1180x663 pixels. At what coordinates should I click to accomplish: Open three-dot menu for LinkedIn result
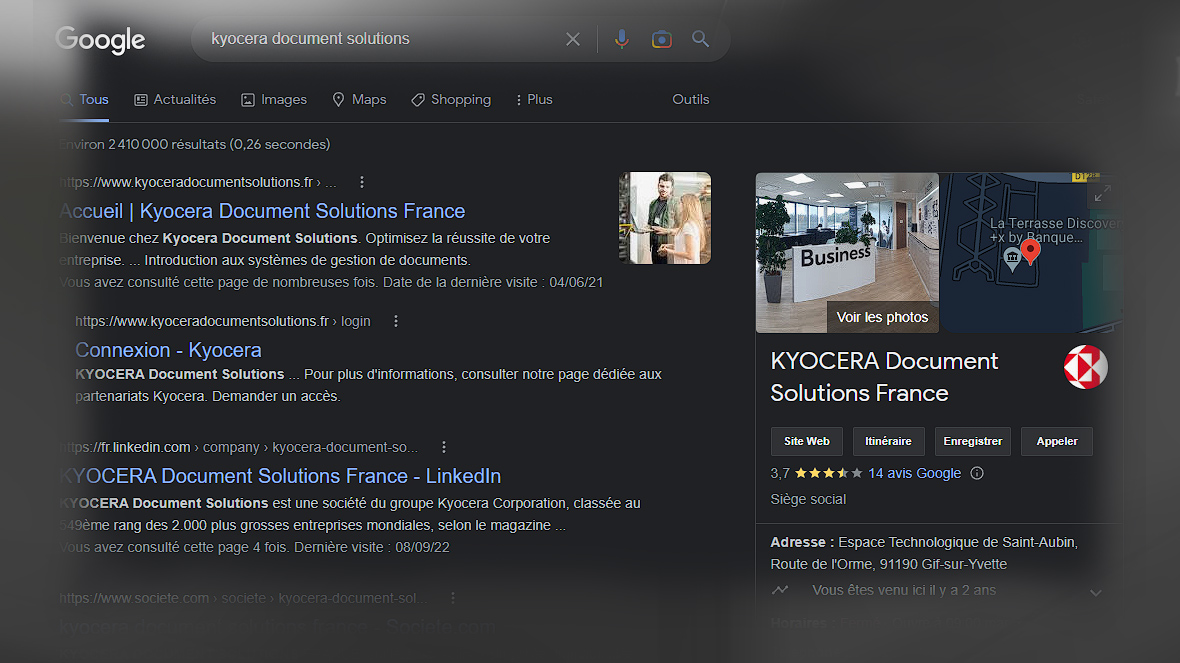point(444,447)
